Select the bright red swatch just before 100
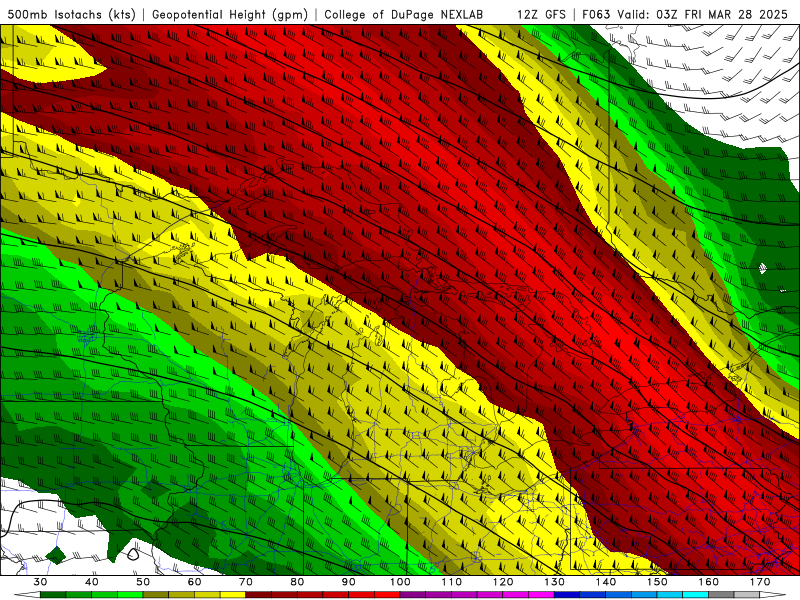800x600 pixels. tap(387, 595)
